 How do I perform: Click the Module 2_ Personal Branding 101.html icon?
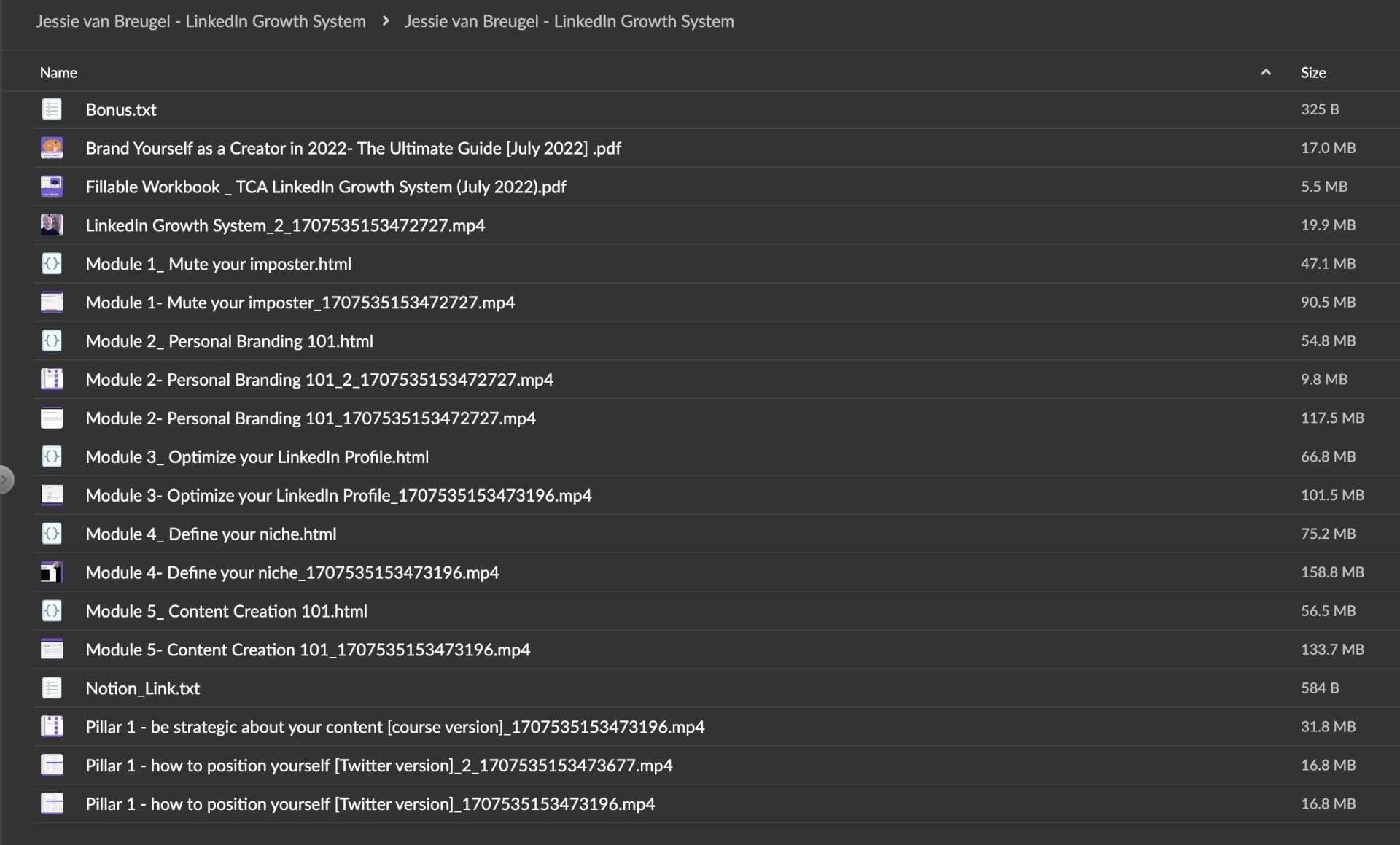(52, 341)
